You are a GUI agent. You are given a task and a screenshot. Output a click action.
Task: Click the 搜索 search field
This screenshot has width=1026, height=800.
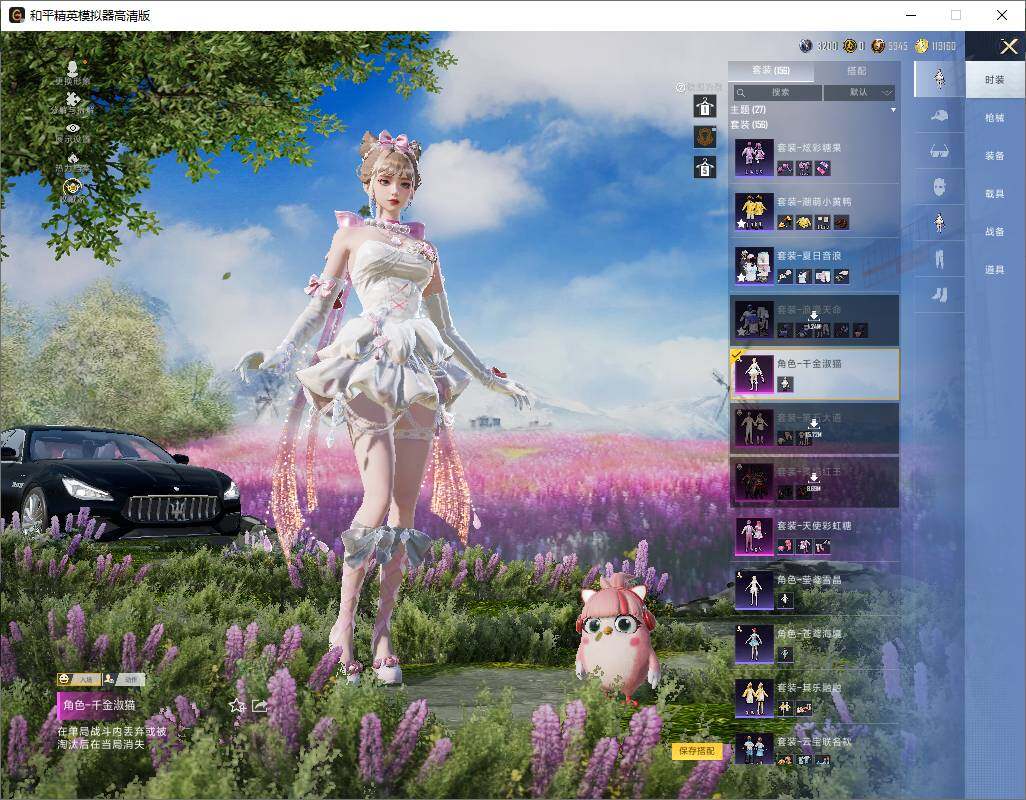tap(777, 92)
